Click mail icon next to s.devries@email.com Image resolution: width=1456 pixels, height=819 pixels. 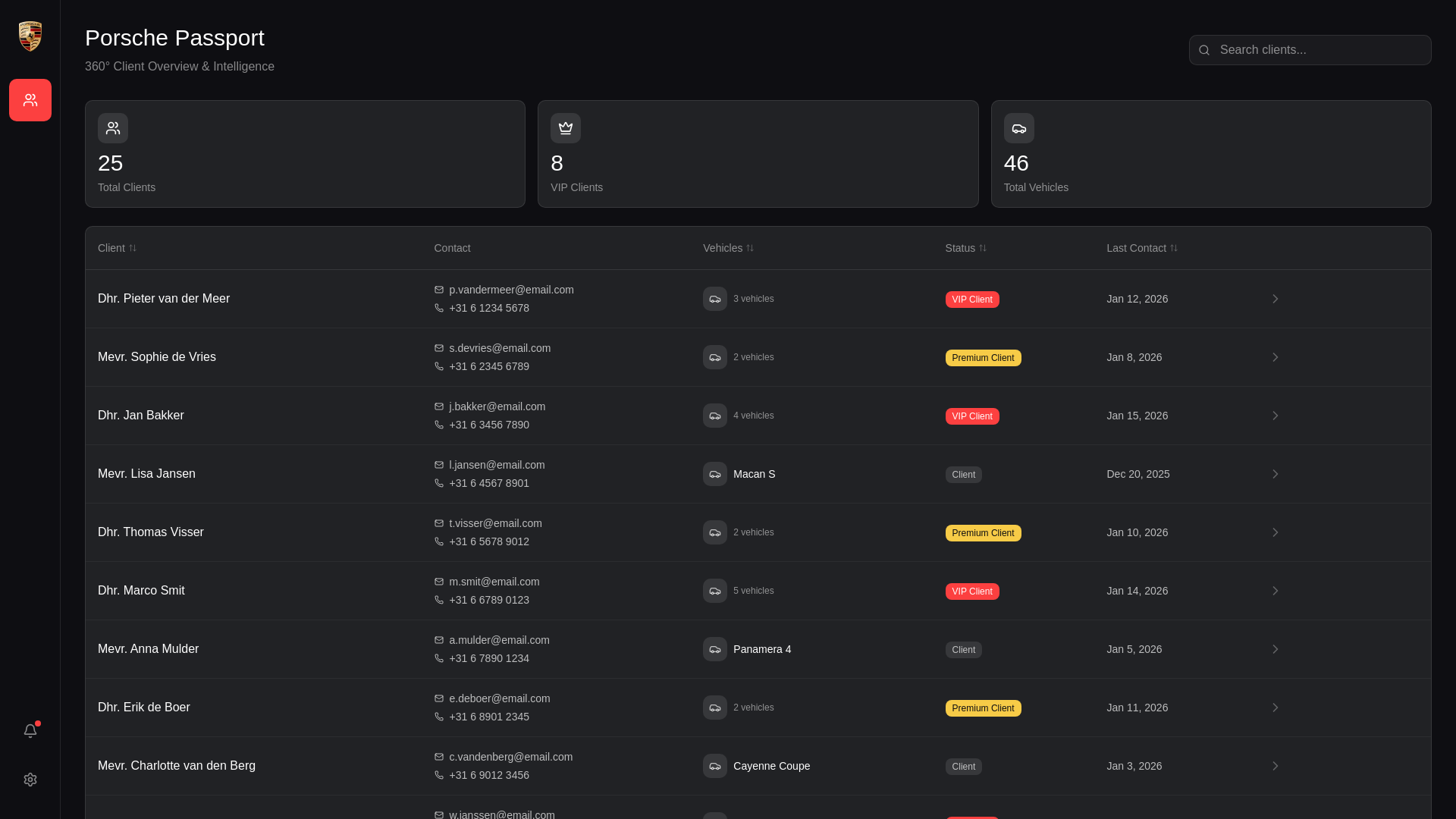click(439, 348)
